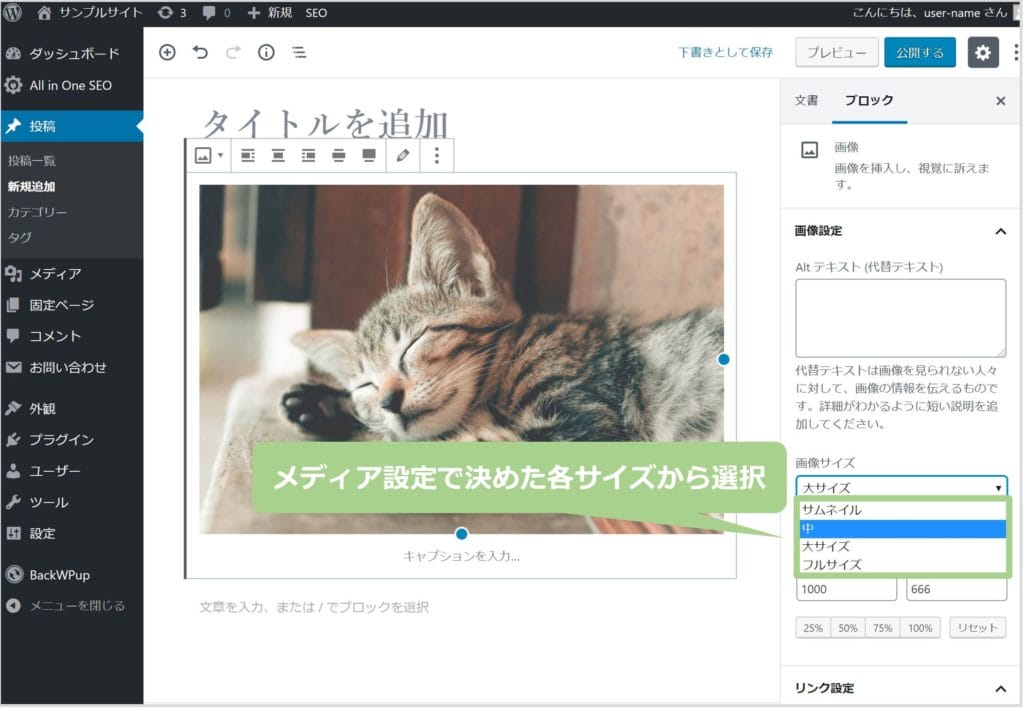Click the undo arrow icon
Screen dimensions: 1024x708
pyautogui.click(x=200, y=53)
